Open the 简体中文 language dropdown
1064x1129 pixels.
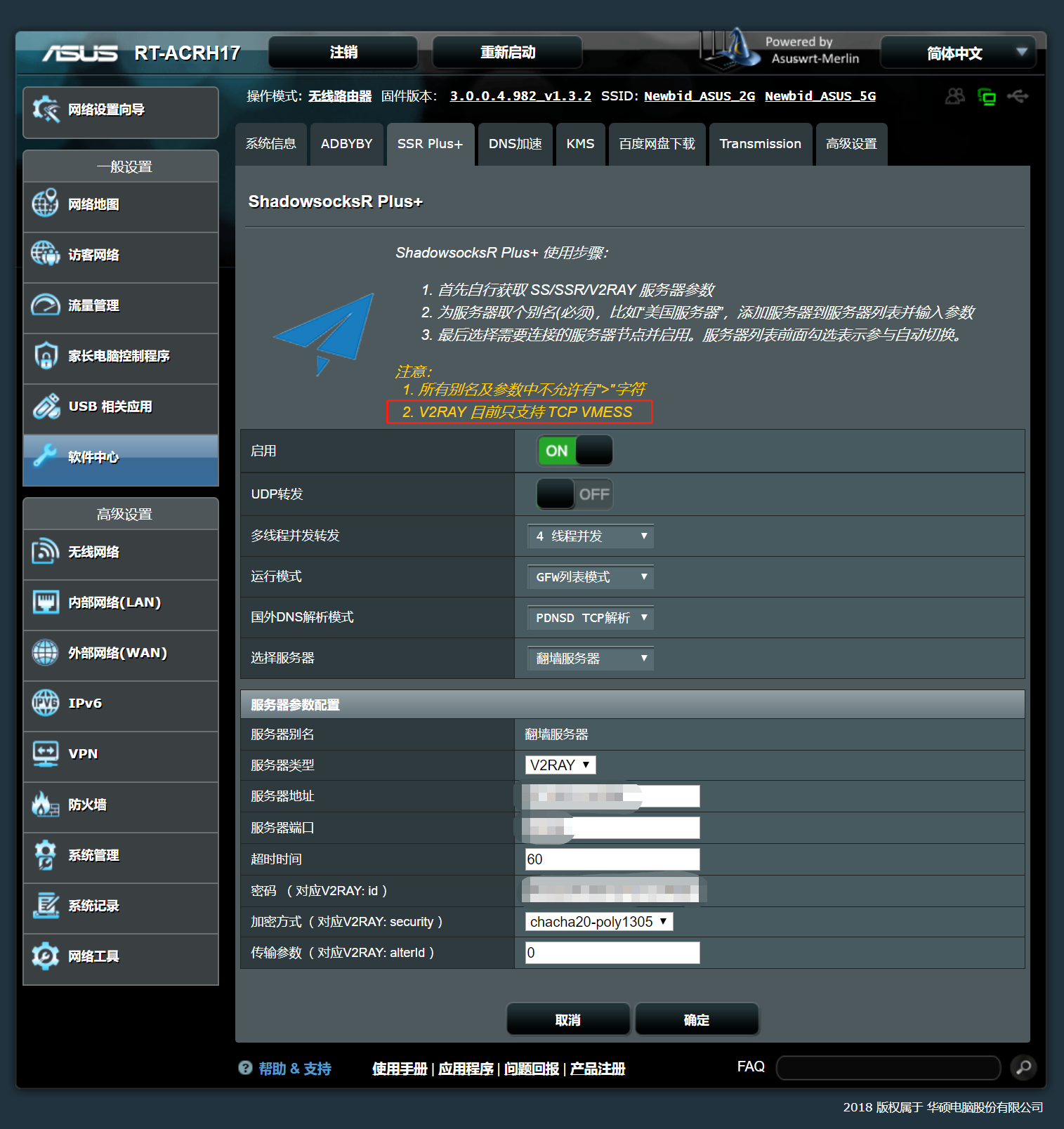tap(958, 53)
